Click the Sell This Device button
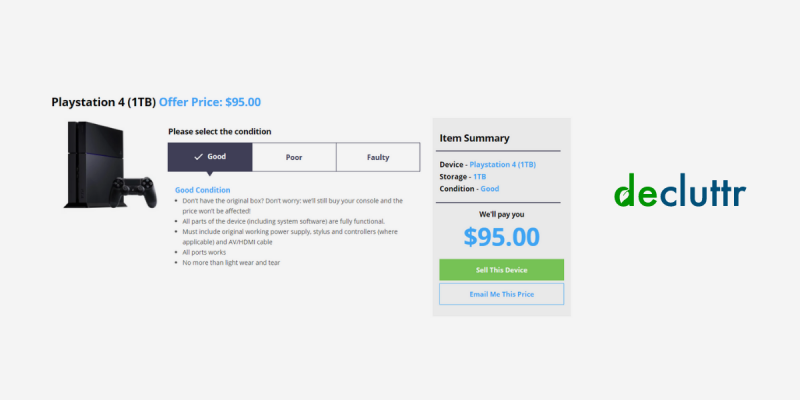This screenshot has height=400, width=800. point(502,270)
